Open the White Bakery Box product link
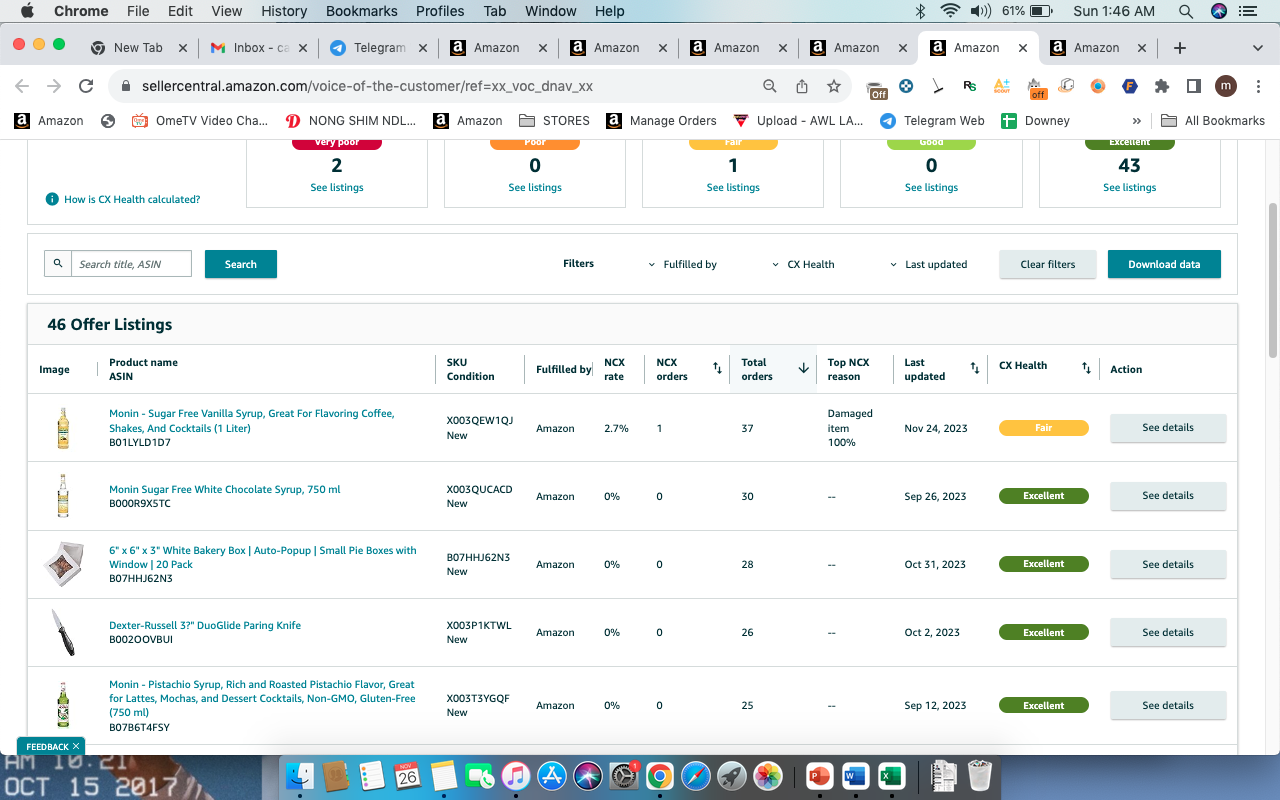 [x=263, y=557]
